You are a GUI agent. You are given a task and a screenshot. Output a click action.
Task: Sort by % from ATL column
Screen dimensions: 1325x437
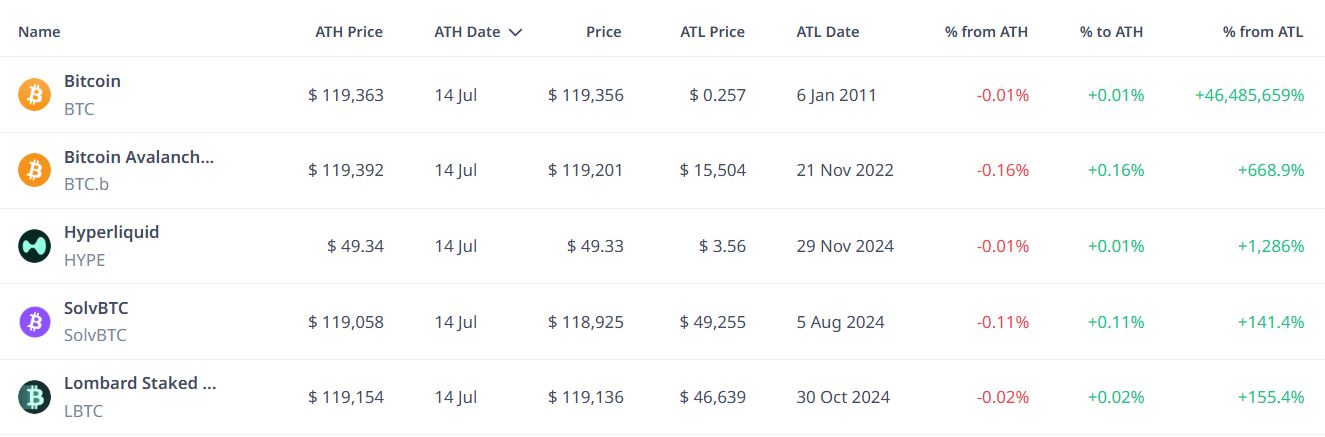pos(1263,32)
